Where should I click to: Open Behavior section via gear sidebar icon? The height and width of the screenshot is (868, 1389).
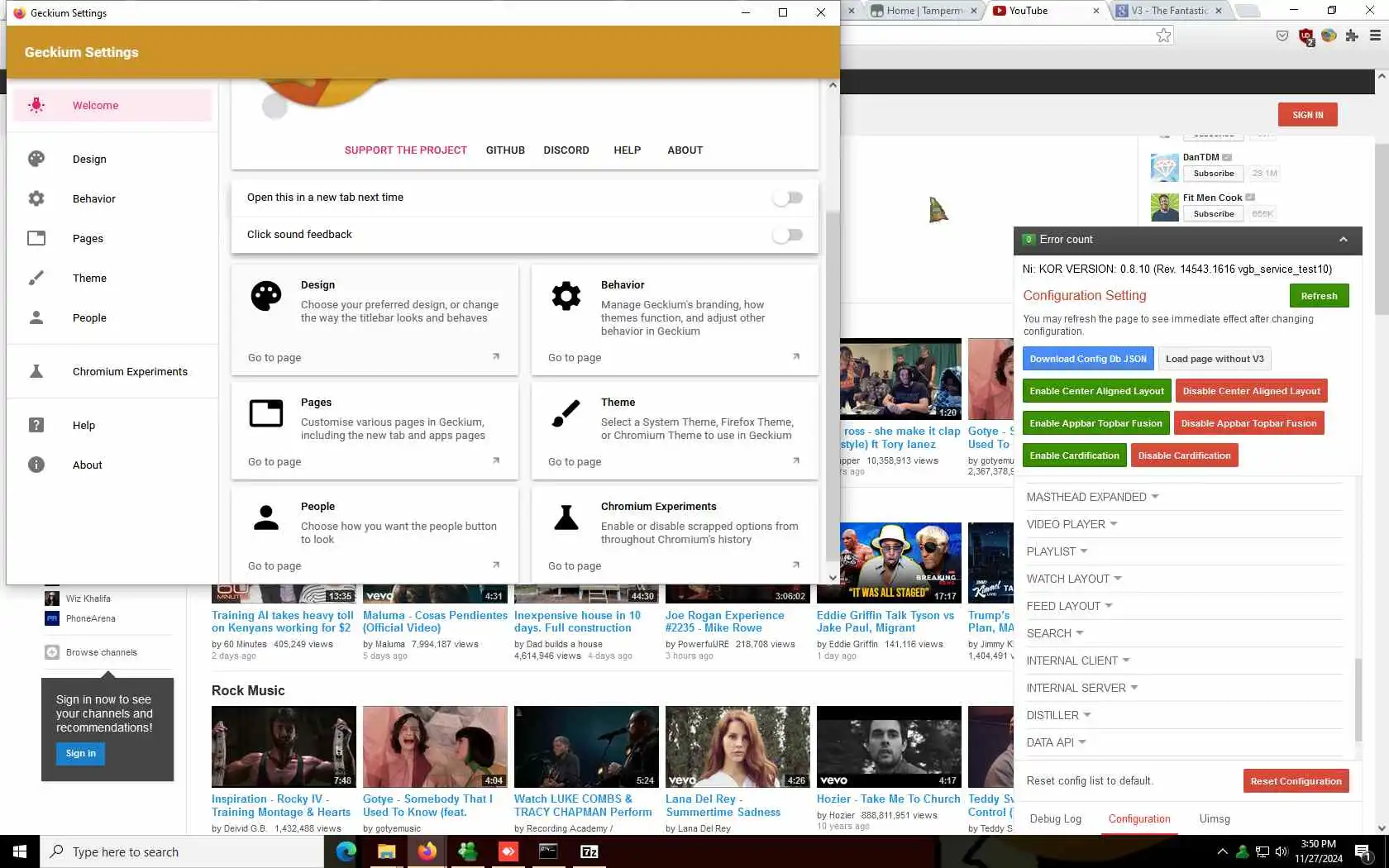(36, 198)
